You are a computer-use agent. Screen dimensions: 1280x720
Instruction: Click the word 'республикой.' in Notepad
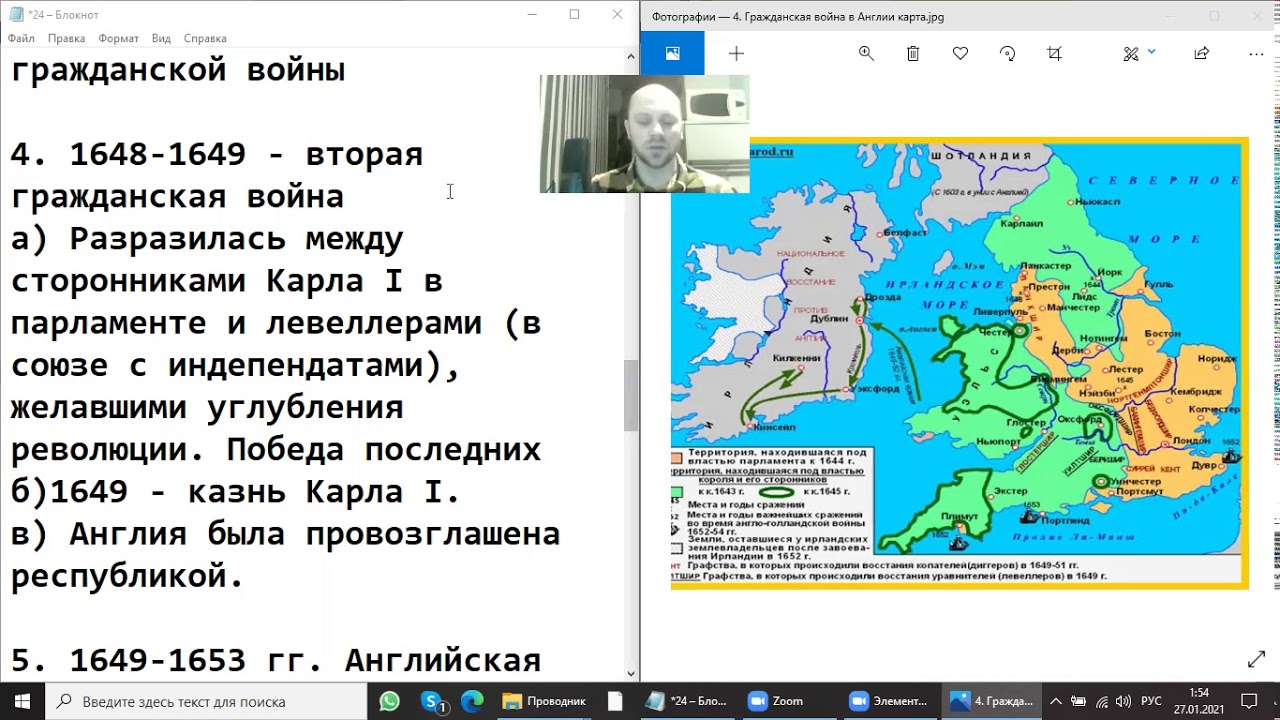[128, 577]
